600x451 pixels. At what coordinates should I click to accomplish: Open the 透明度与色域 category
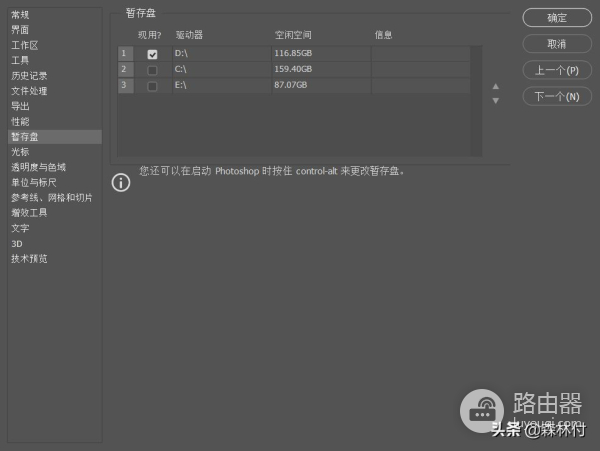[x=55, y=167]
